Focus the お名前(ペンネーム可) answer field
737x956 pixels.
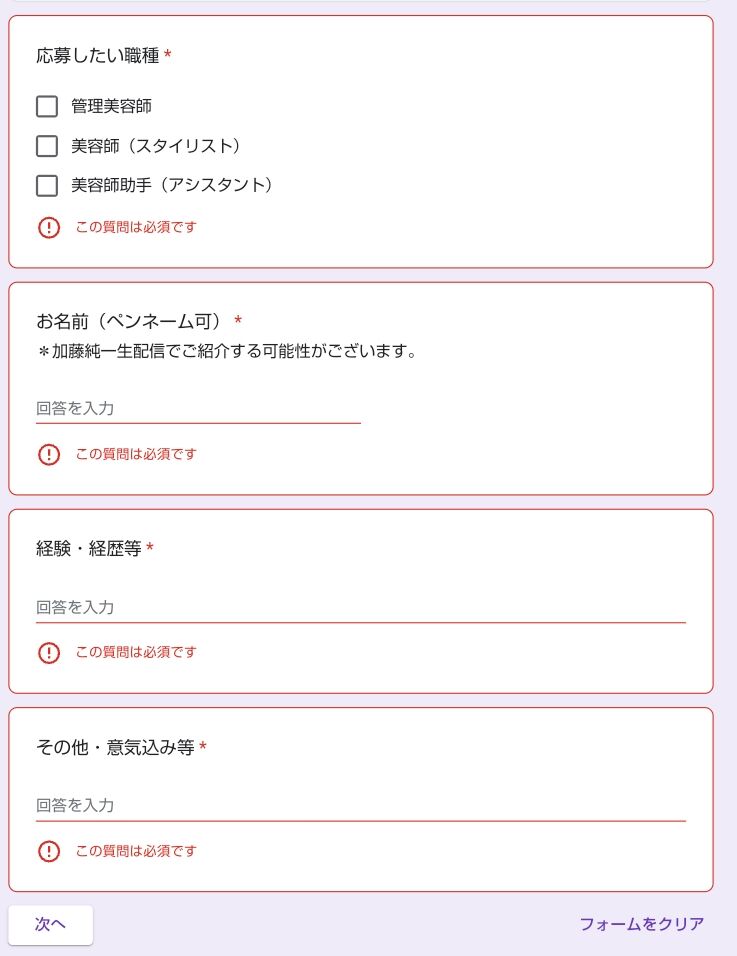[x=198, y=408]
